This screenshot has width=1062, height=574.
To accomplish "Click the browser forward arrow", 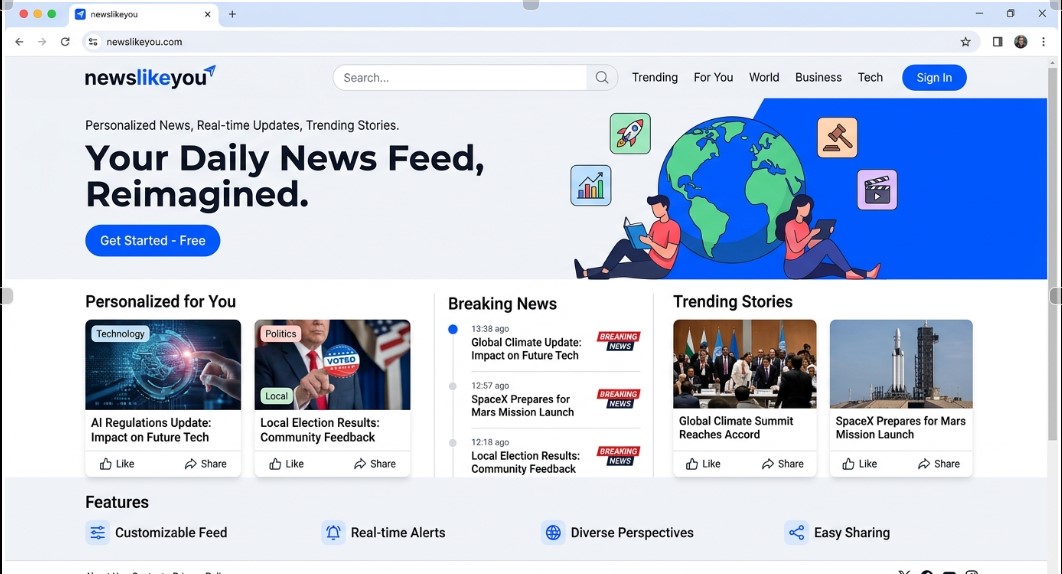I will [x=42, y=41].
